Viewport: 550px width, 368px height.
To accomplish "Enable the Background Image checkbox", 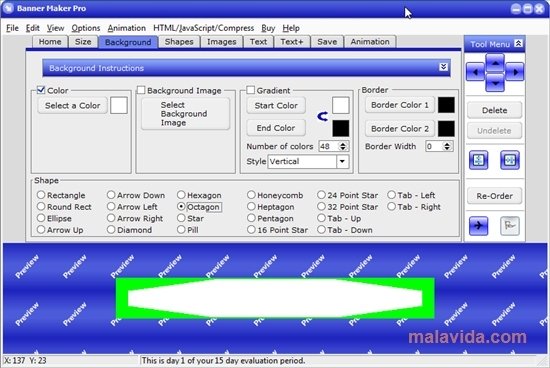I will 141,90.
